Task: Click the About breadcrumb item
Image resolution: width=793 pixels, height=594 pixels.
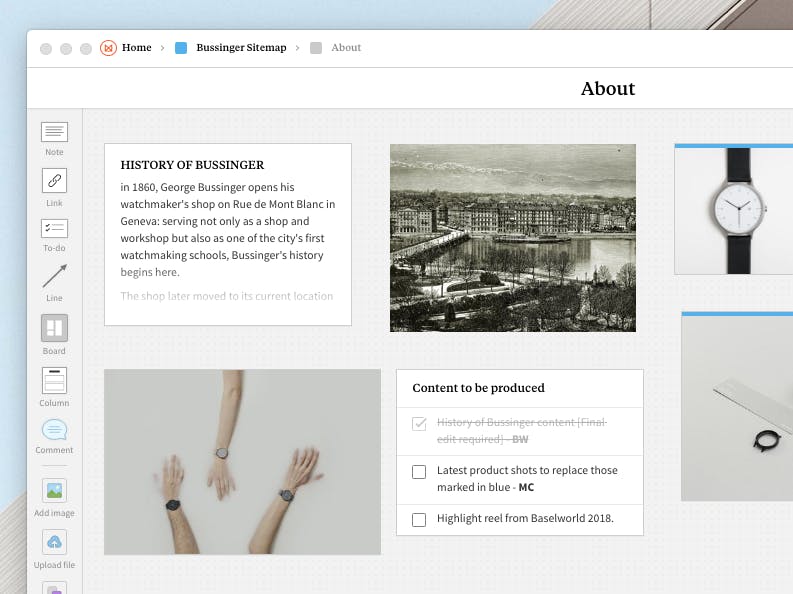Action: tap(346, 48)
